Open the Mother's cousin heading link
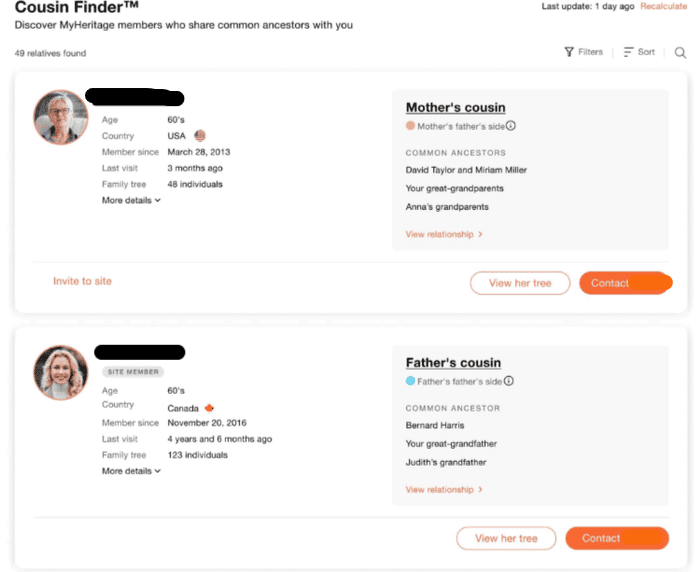The width and height of the screenshot is (700, 572). 455,107
